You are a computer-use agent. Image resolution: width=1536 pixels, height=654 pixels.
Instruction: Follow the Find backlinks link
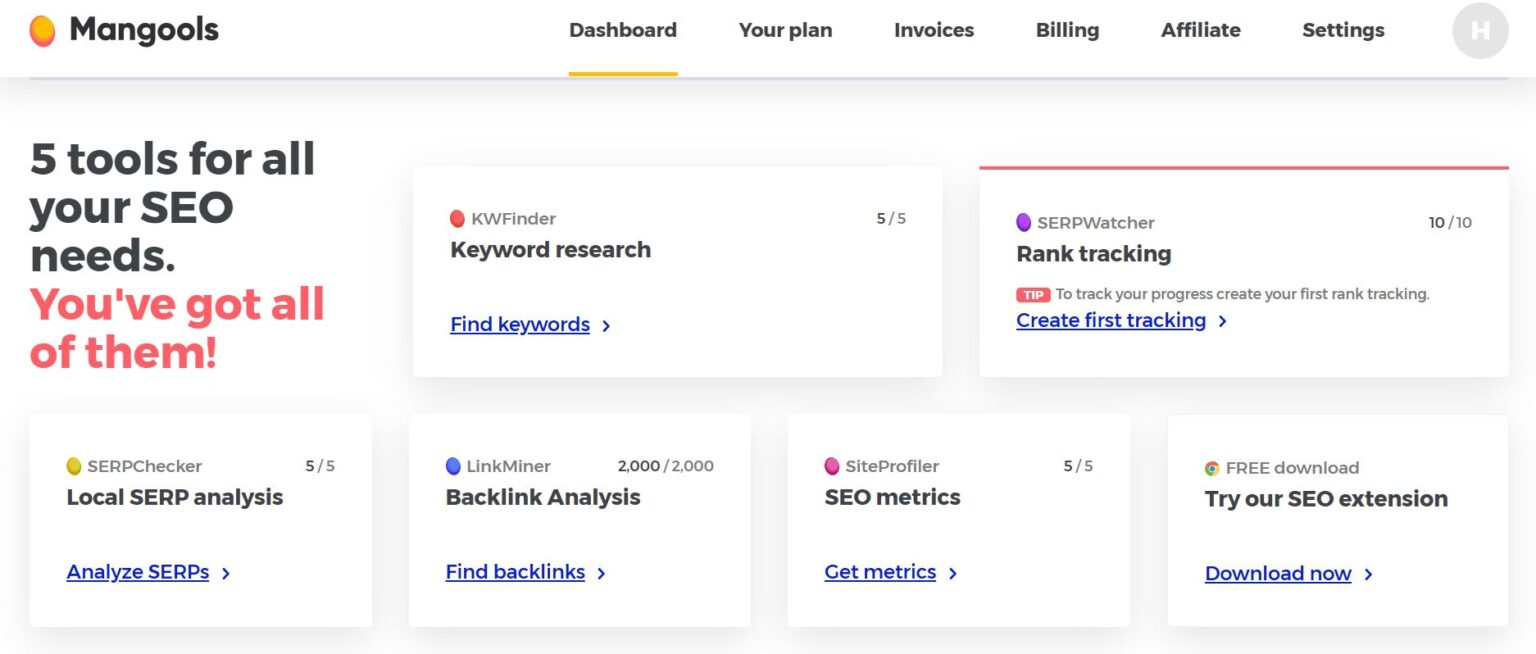(x=515, y=573)
